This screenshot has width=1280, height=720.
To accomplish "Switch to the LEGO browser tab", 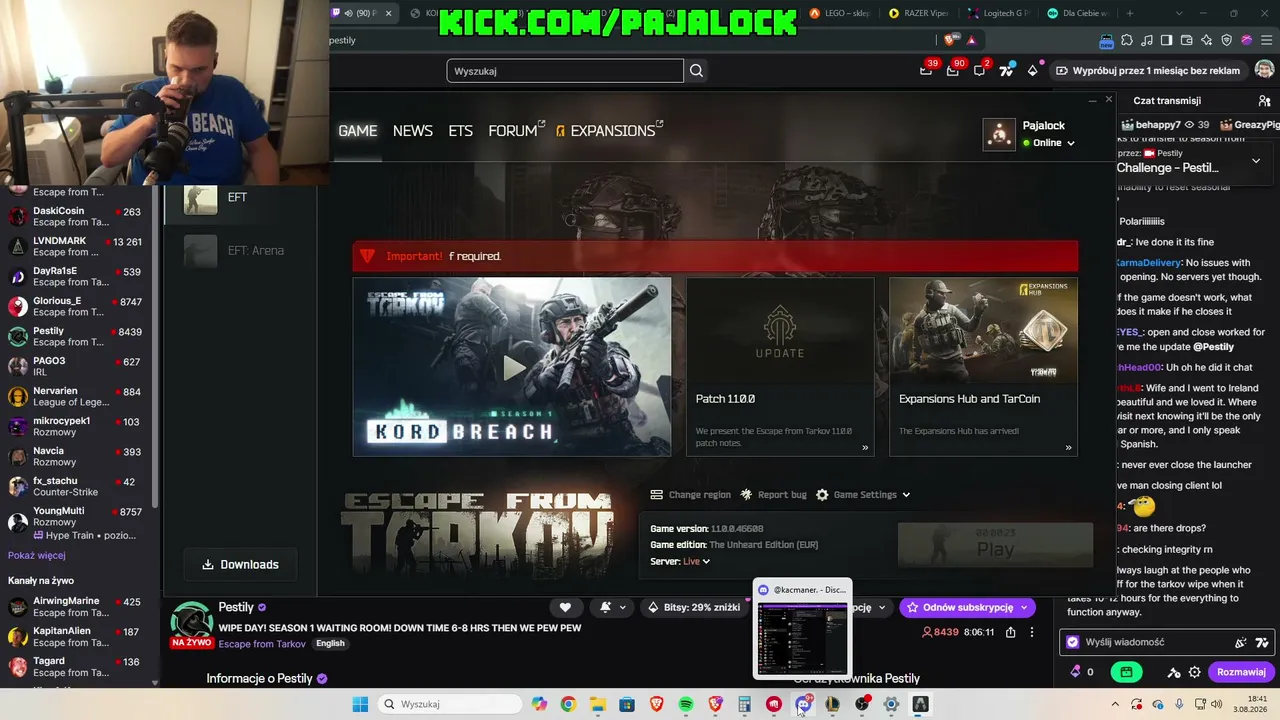I will 842,13.
